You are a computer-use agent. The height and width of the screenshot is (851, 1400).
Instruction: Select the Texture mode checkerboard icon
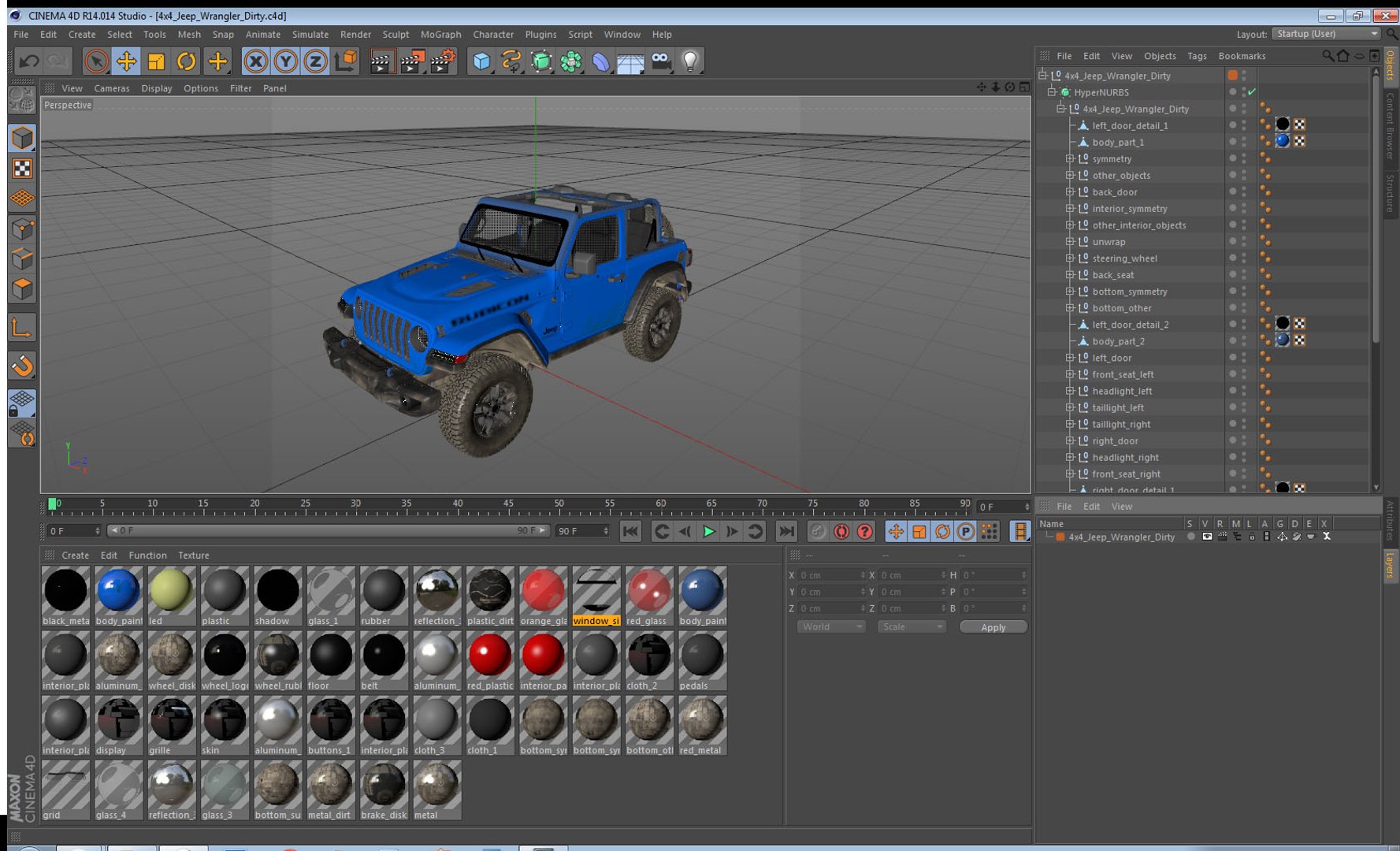22,169
